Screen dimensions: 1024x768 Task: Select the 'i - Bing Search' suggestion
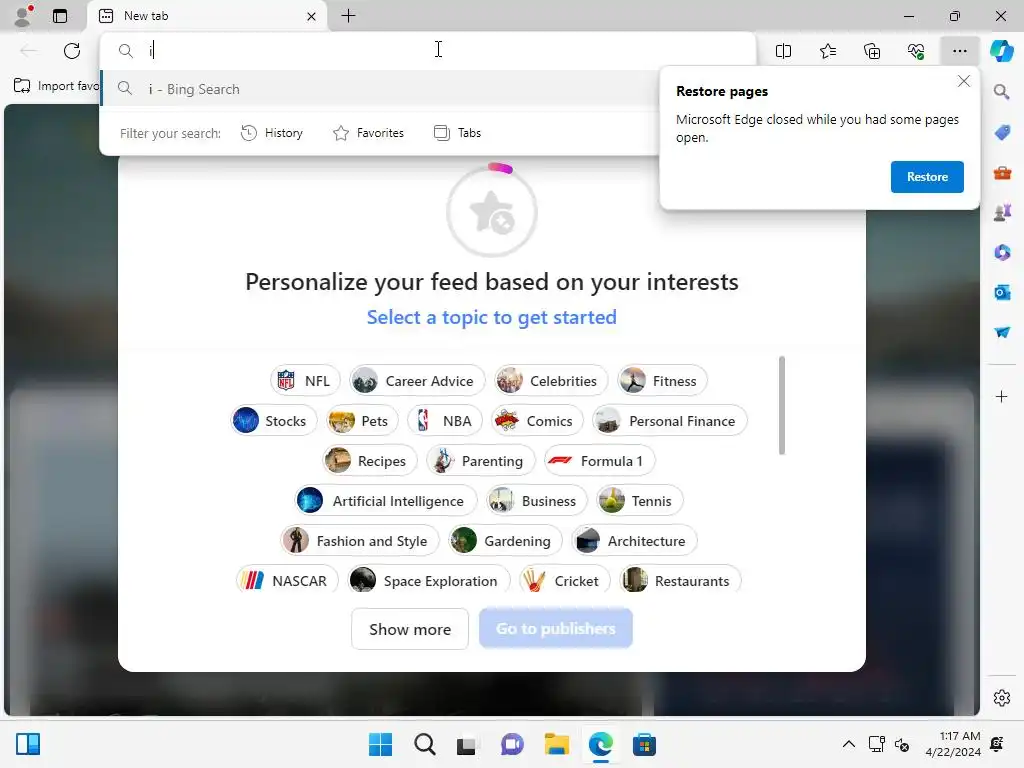coord(380,89)
